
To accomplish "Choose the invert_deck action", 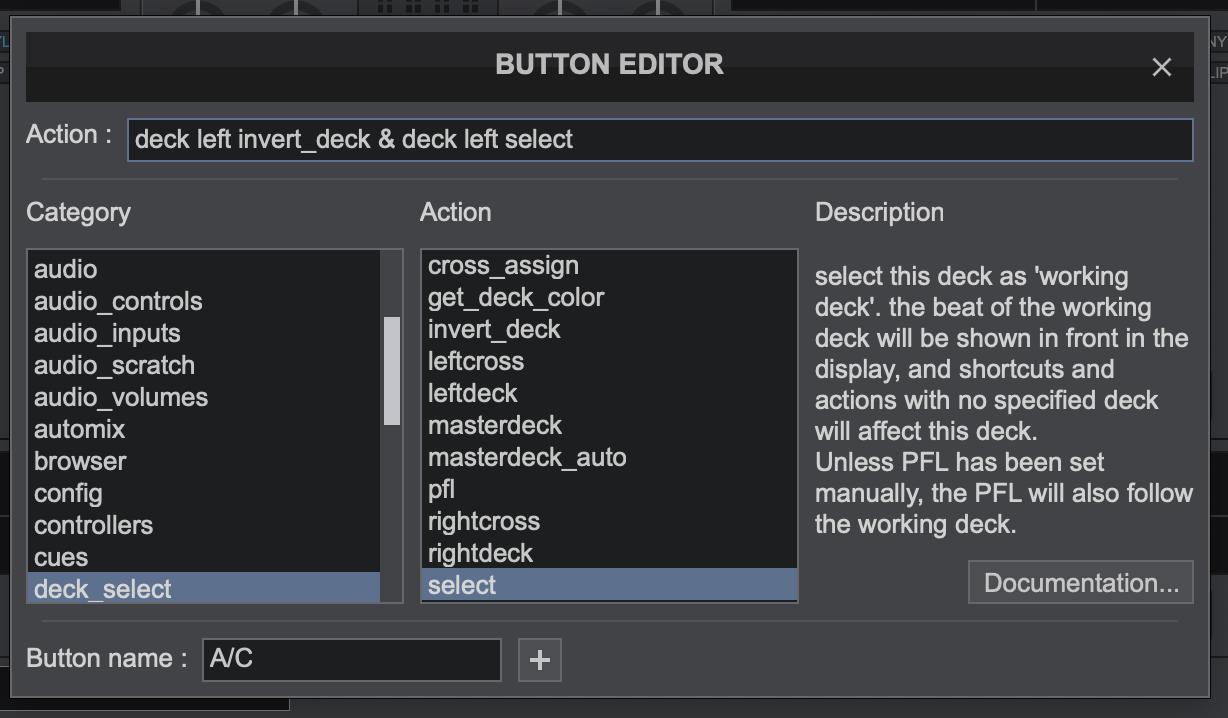I will tap(609, 329).
